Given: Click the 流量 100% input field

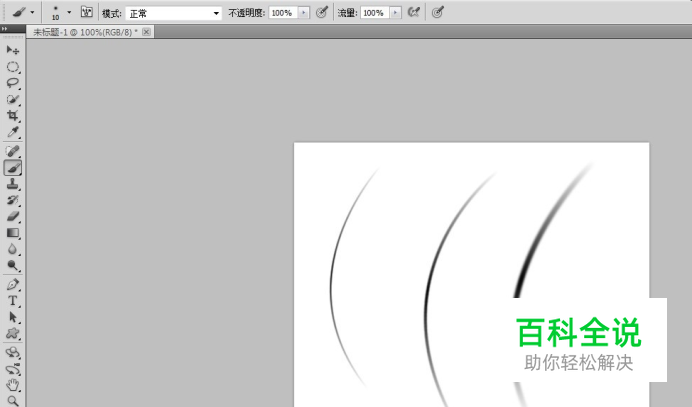Looking at the screenshot, I should 375,13.
